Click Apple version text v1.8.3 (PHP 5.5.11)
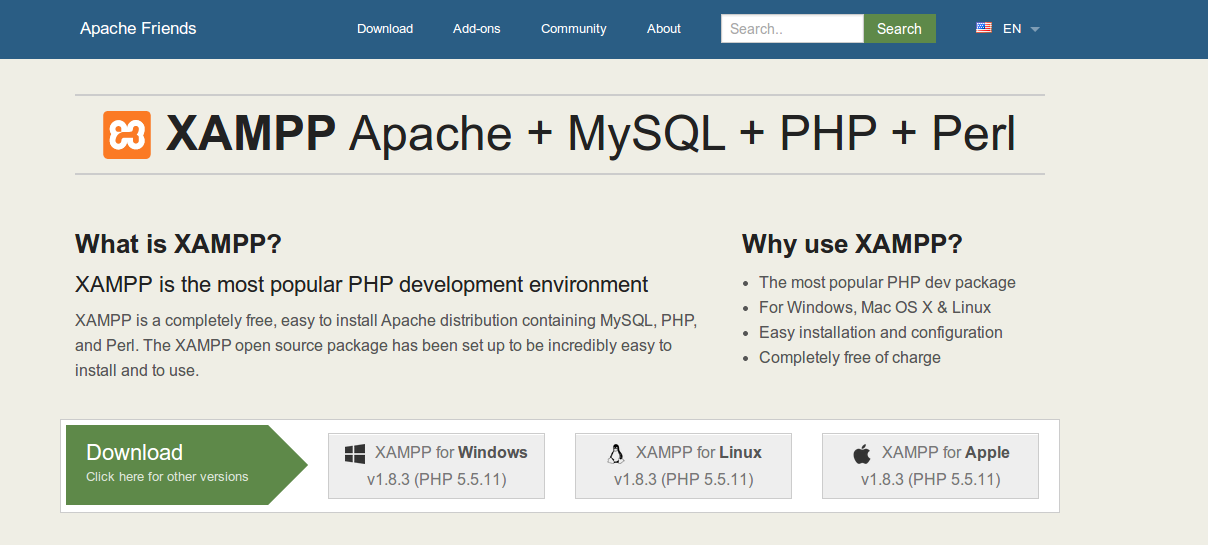 click(x=931, y=480)
